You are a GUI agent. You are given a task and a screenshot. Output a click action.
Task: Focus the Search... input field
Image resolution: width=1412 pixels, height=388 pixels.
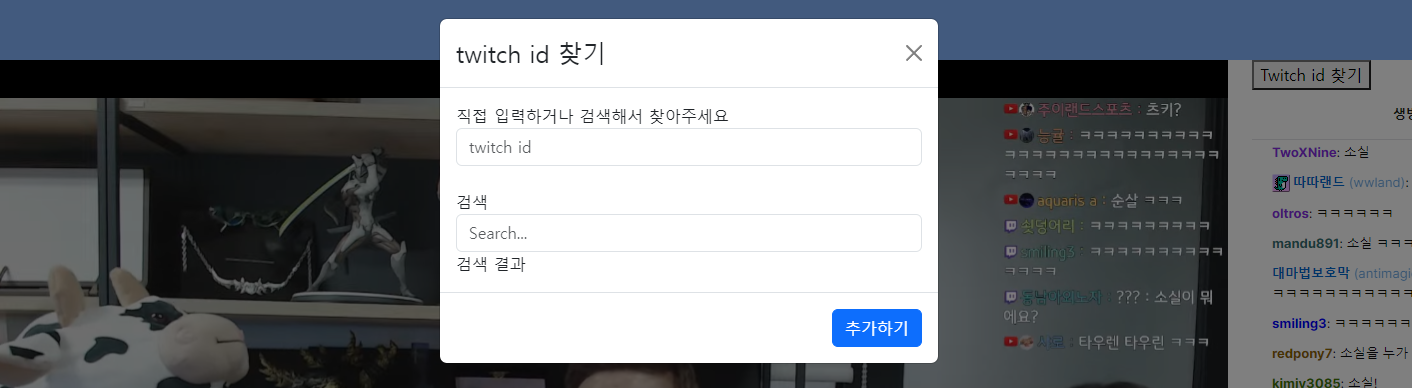pyautogui.click(x=689, y=233)
